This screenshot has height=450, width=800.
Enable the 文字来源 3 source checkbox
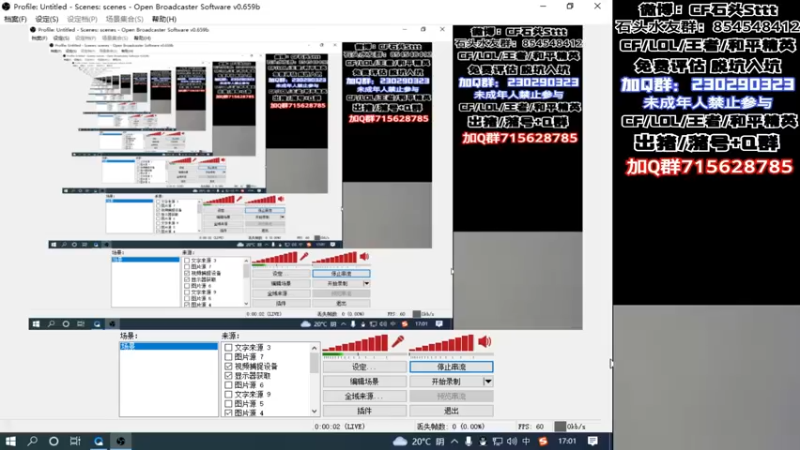tap(229, 347)
